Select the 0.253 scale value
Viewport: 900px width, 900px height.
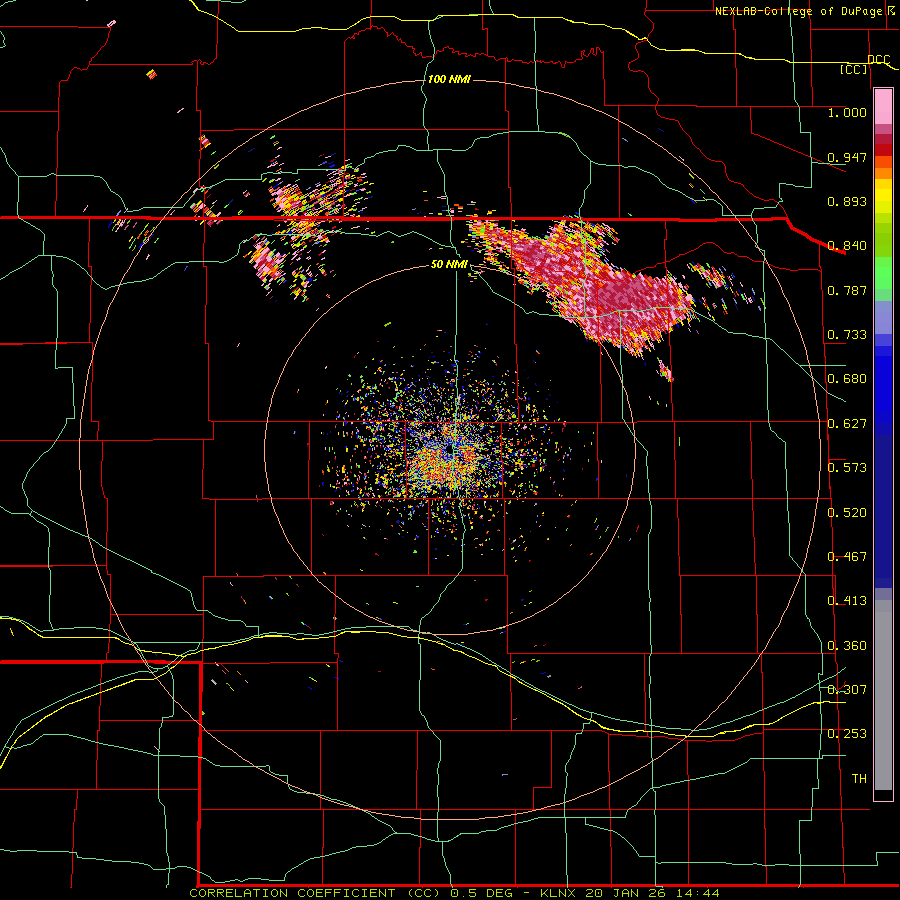click(x=847, y=734)
